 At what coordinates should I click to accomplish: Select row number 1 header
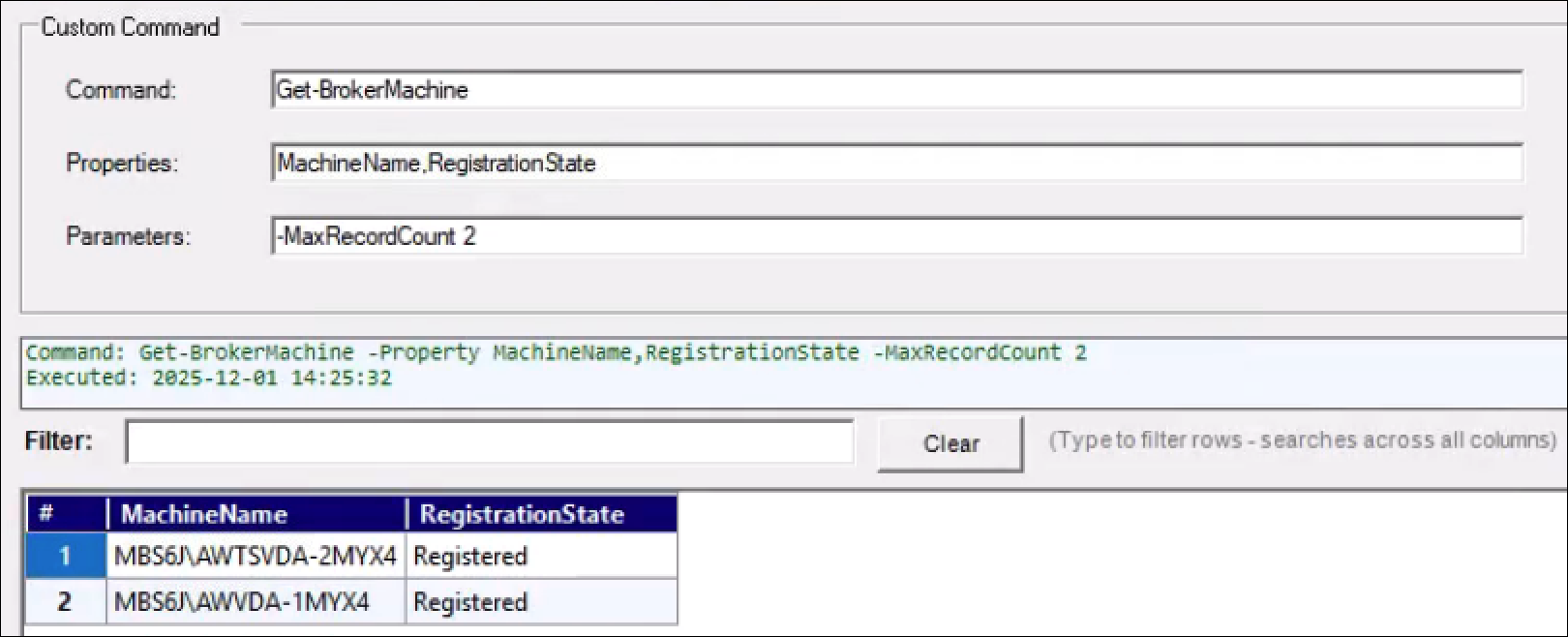[x=66, y=556]
